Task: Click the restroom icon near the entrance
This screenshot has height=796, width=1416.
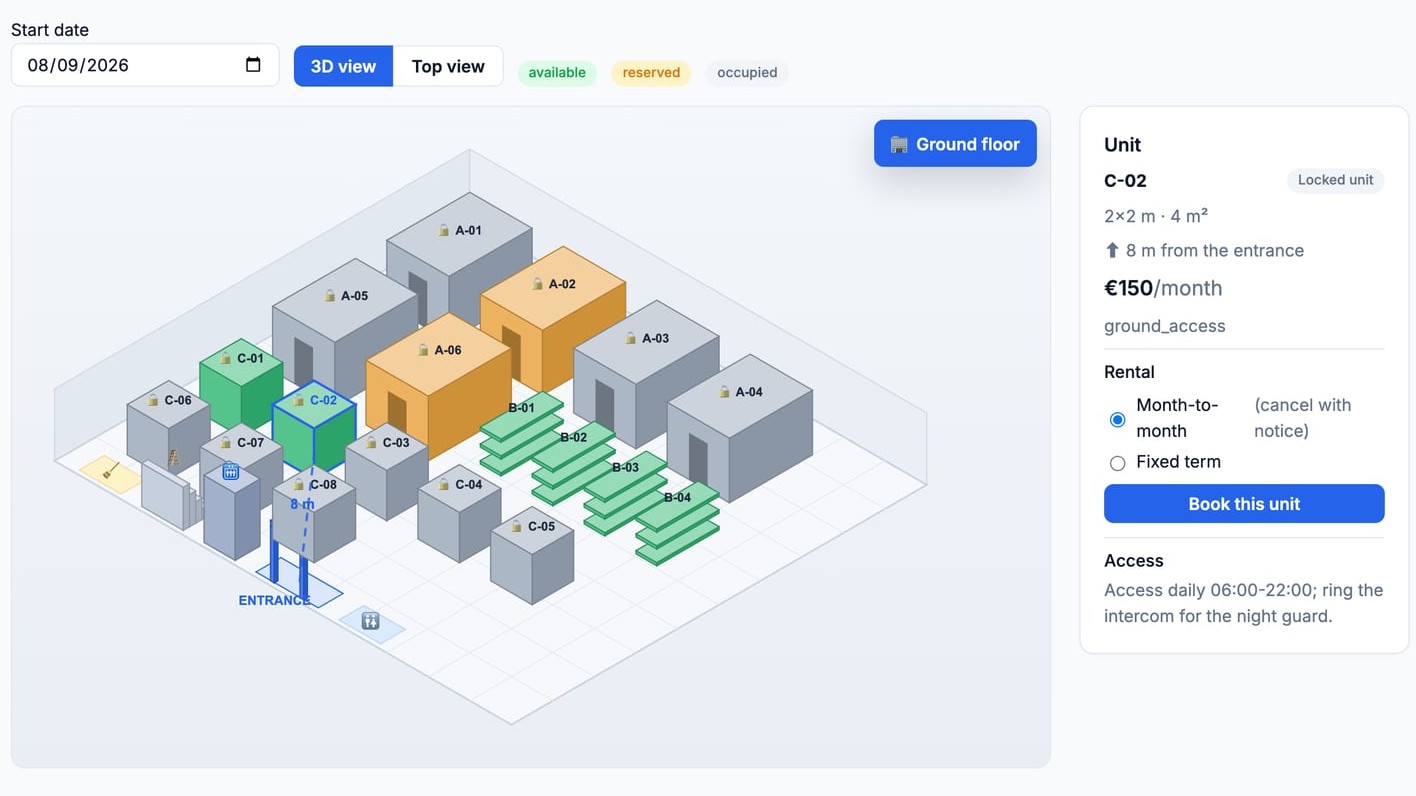Action: (x=371, y=621)
